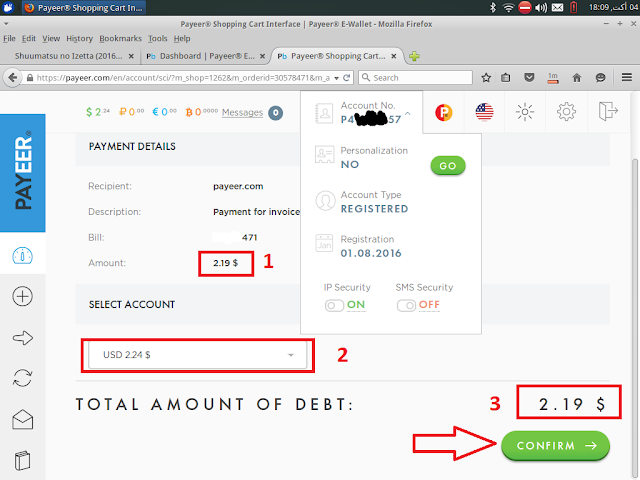Toggle theme with the sun icon

(525, 112)
